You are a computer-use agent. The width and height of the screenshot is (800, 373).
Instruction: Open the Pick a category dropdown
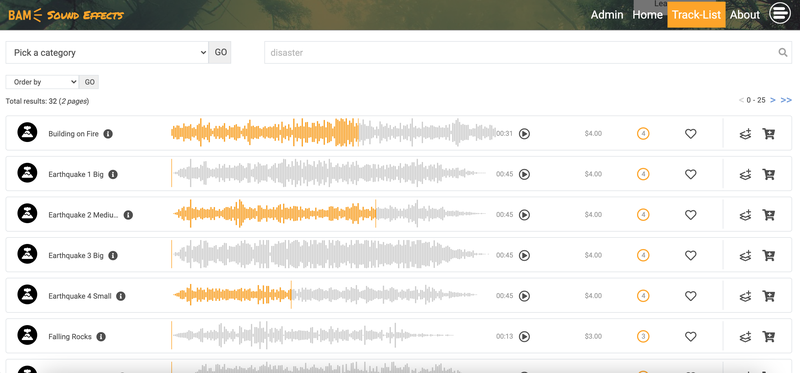107,53
